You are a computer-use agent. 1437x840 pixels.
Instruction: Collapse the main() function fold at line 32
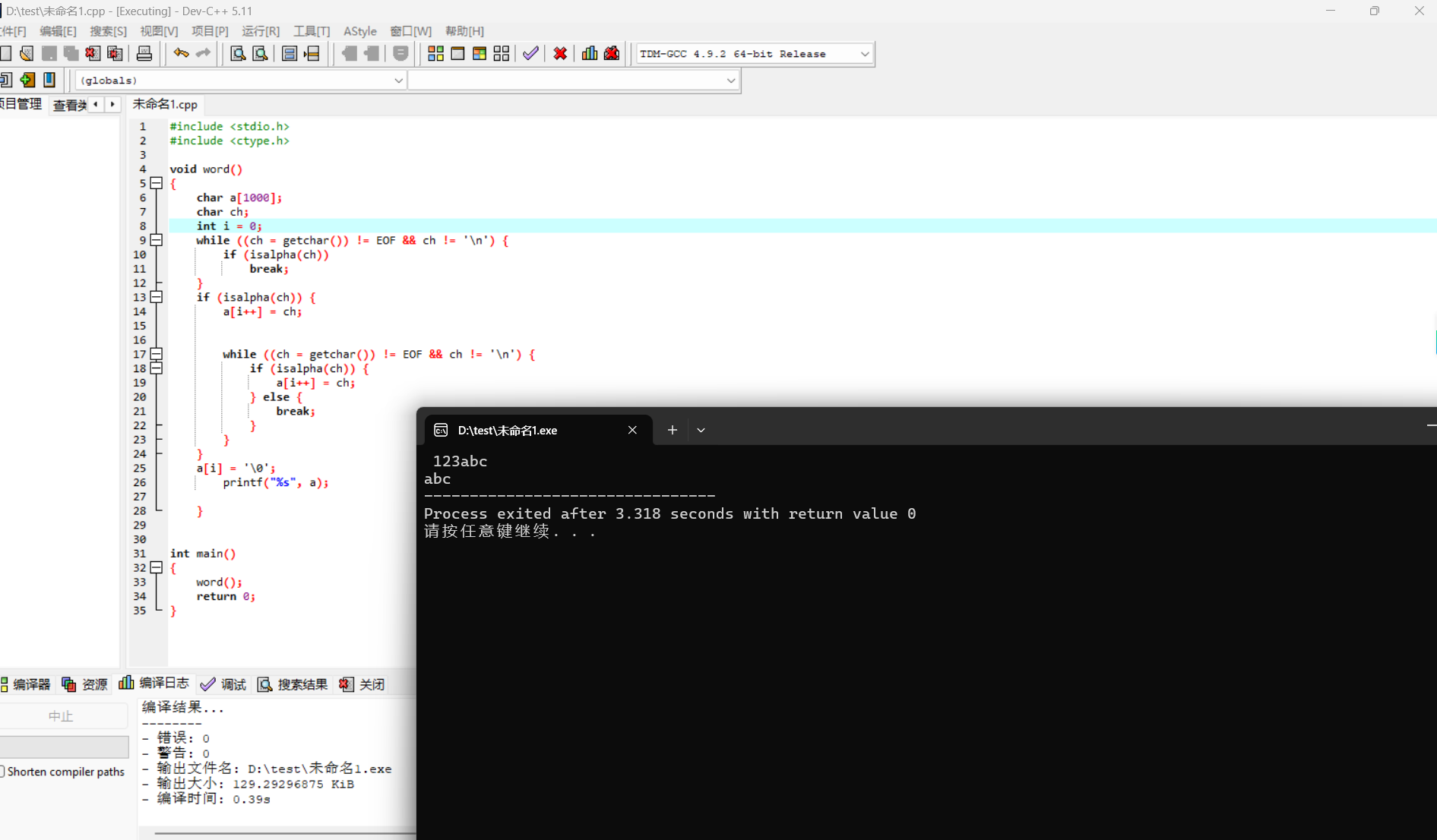(157, 567)
